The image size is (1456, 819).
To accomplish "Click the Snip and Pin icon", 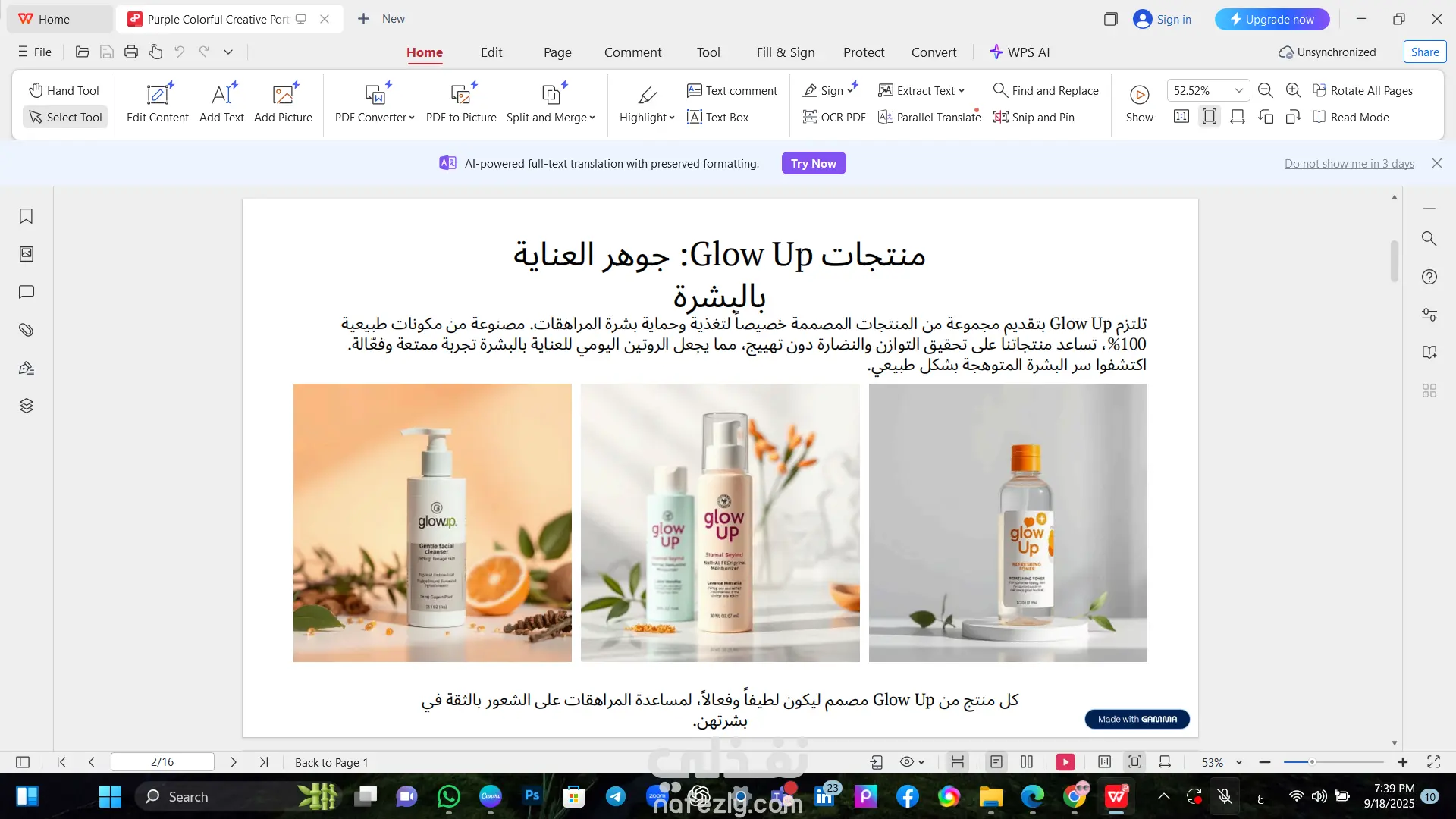I will click(x=1000, y=117).
